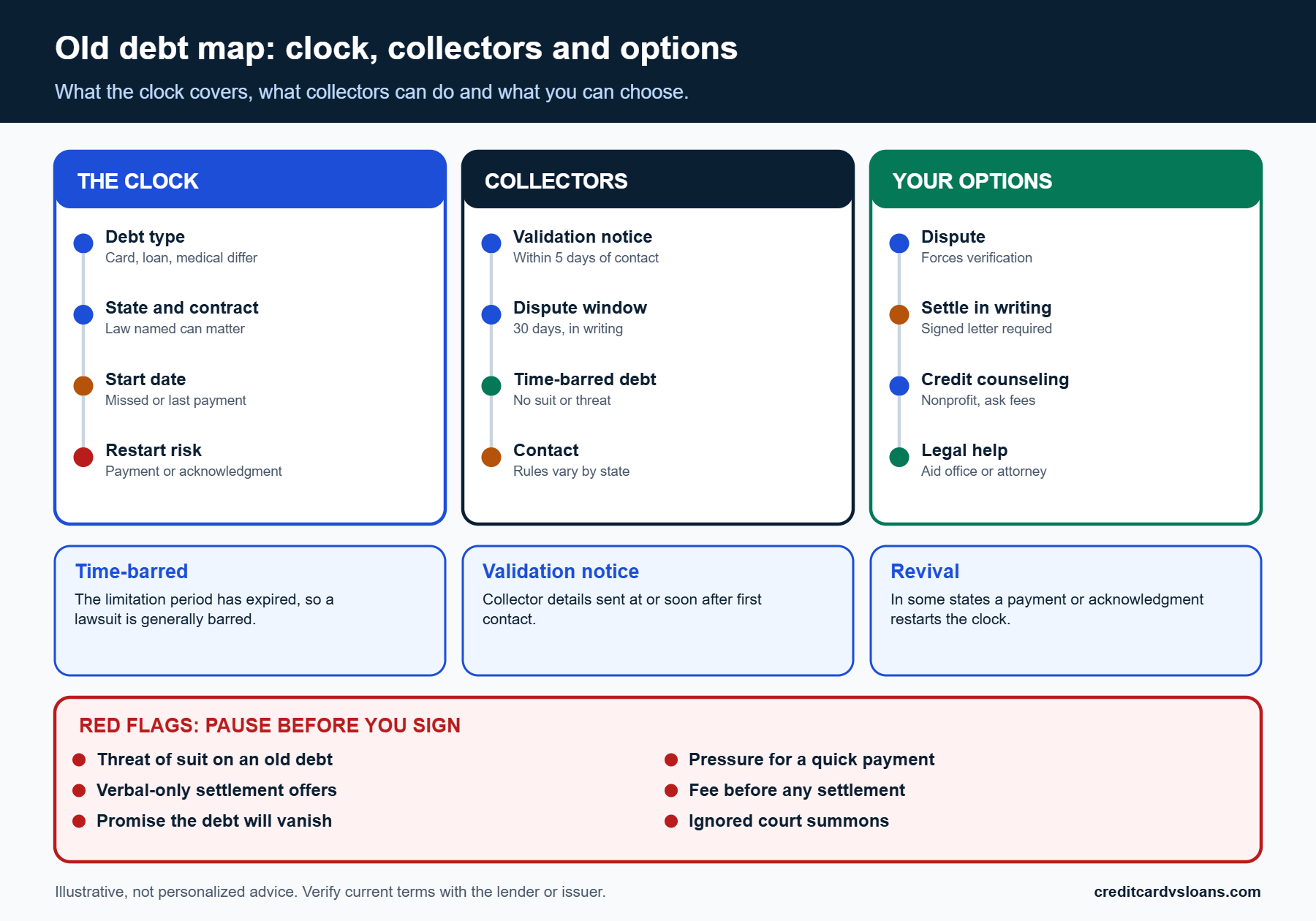This screenshot has width=1316, height=921.
Task: Click 'Threat of suit on an old debt'
Action: tap(214, 759)
